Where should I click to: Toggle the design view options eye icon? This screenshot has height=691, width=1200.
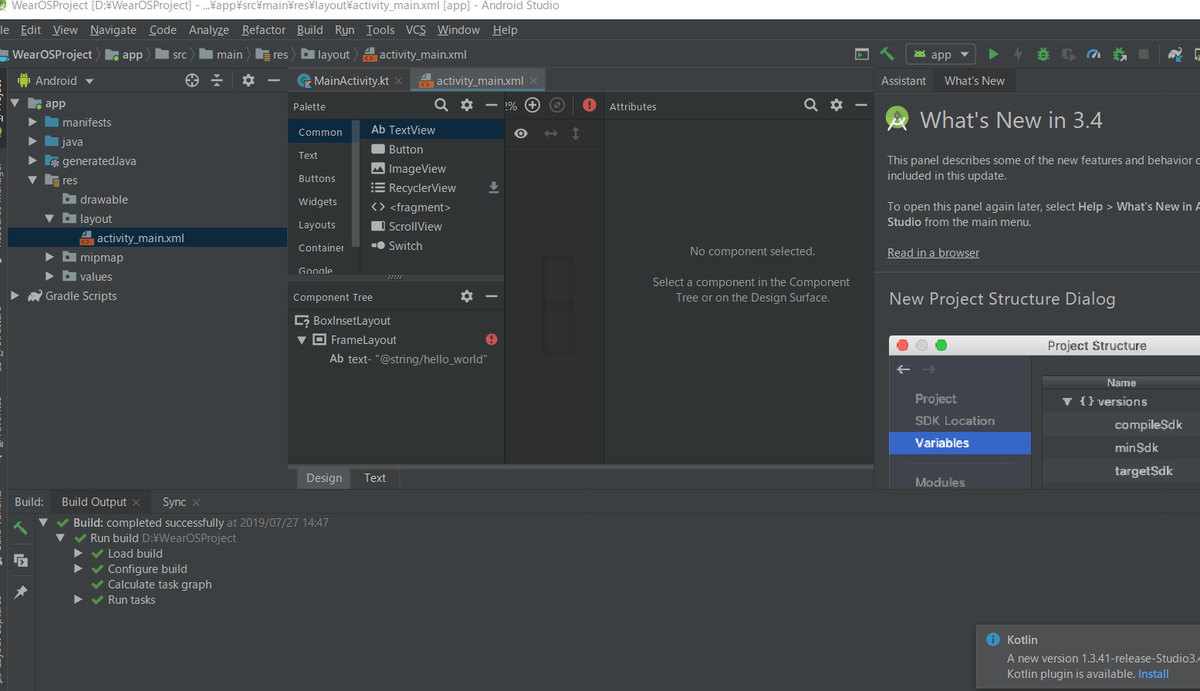521,133
